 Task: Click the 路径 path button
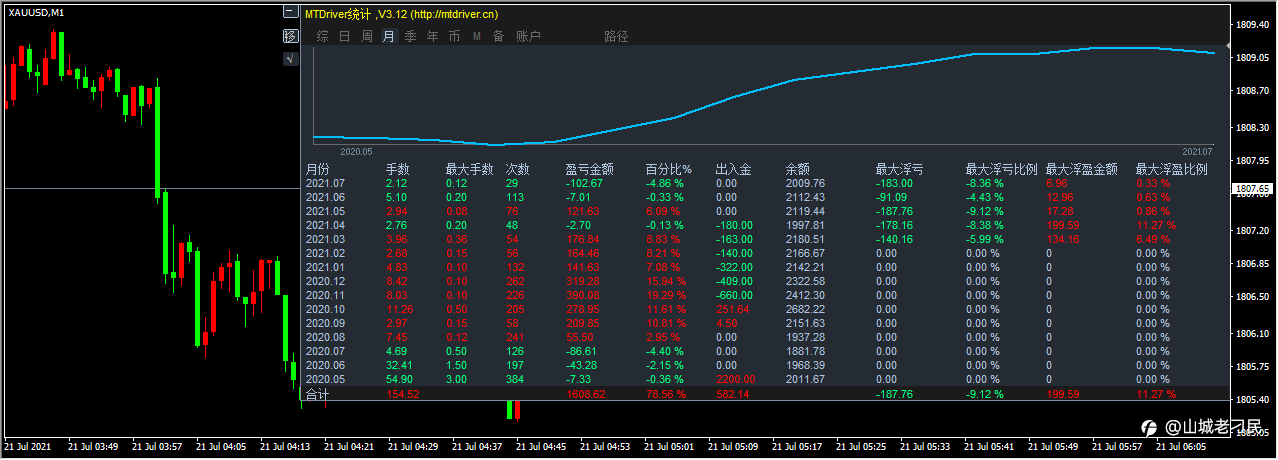[x=616, y=36]
